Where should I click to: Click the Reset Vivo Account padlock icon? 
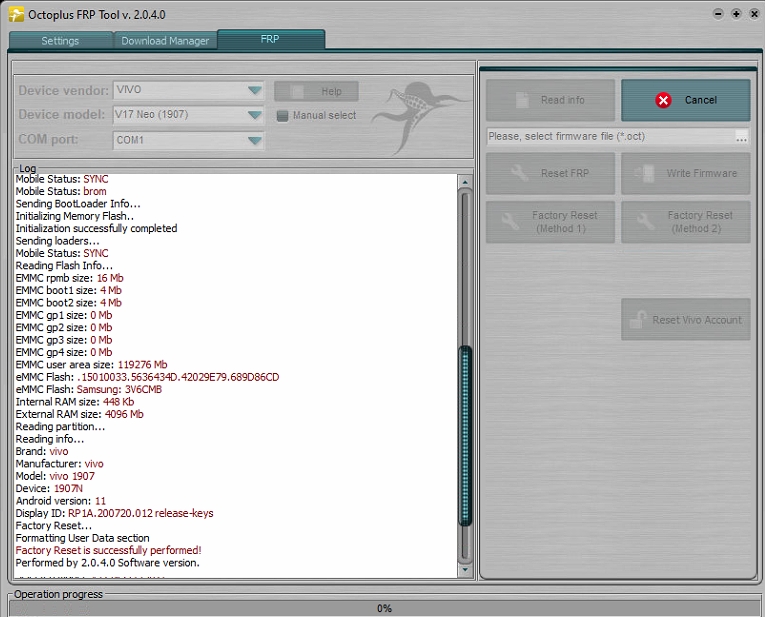[638, 319]
